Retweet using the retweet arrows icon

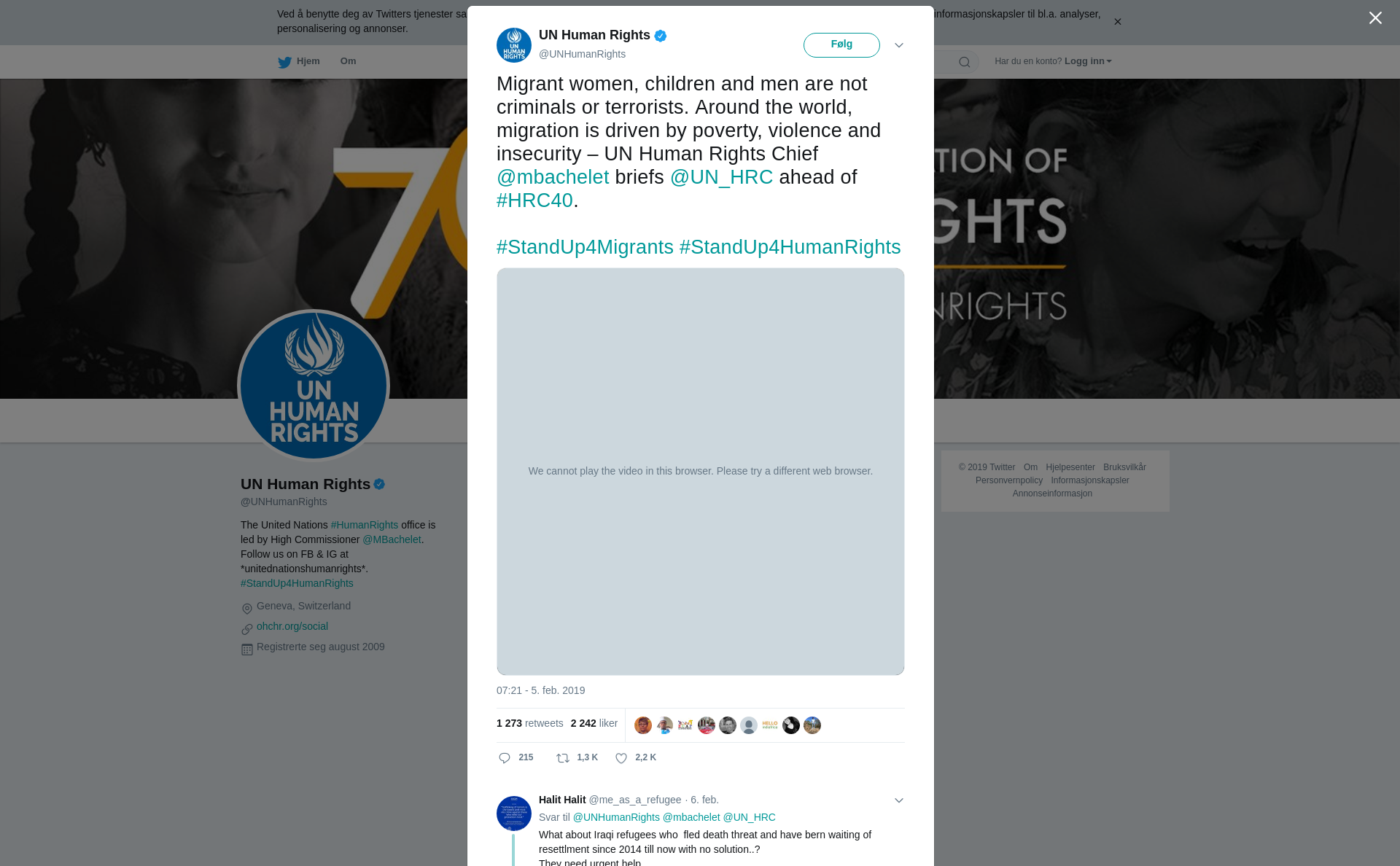click(x=563, y=758)
